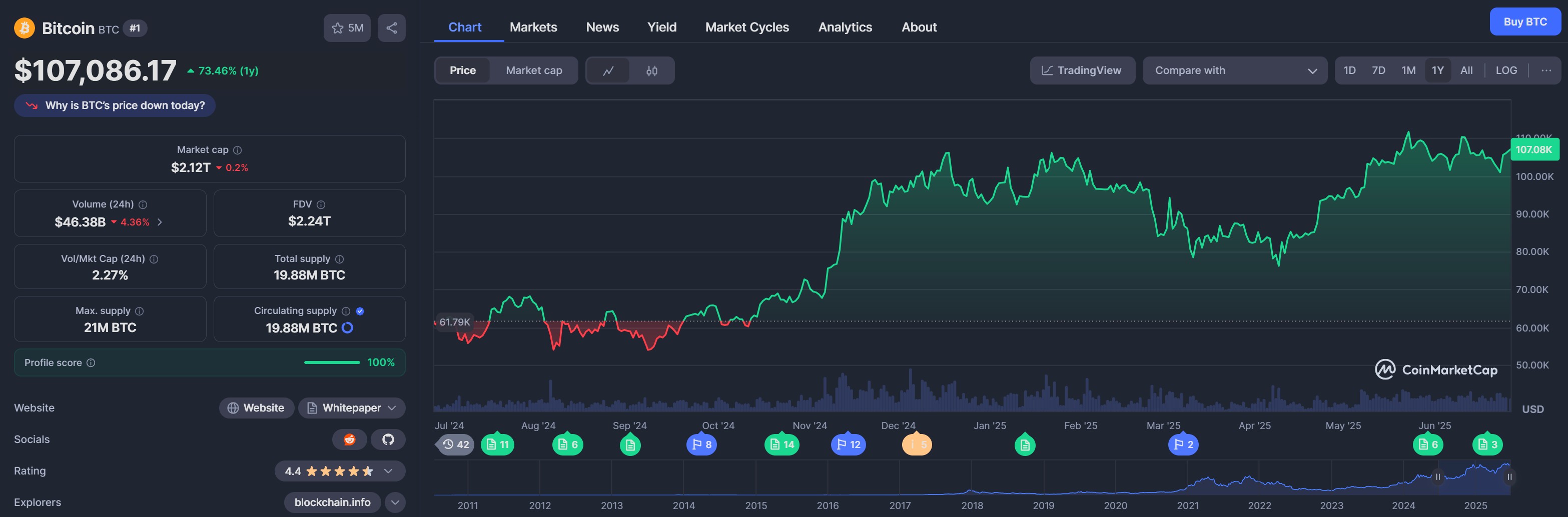
Task: Click the 107.08K current price tag
Action: (x=1534, y=149)
